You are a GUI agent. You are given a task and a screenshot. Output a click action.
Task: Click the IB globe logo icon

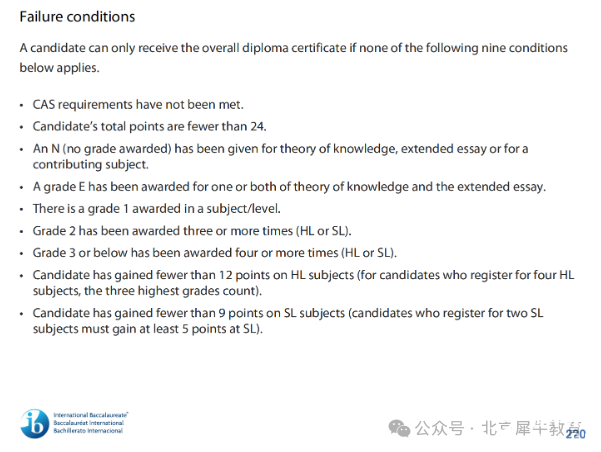(x=35, y=423)
